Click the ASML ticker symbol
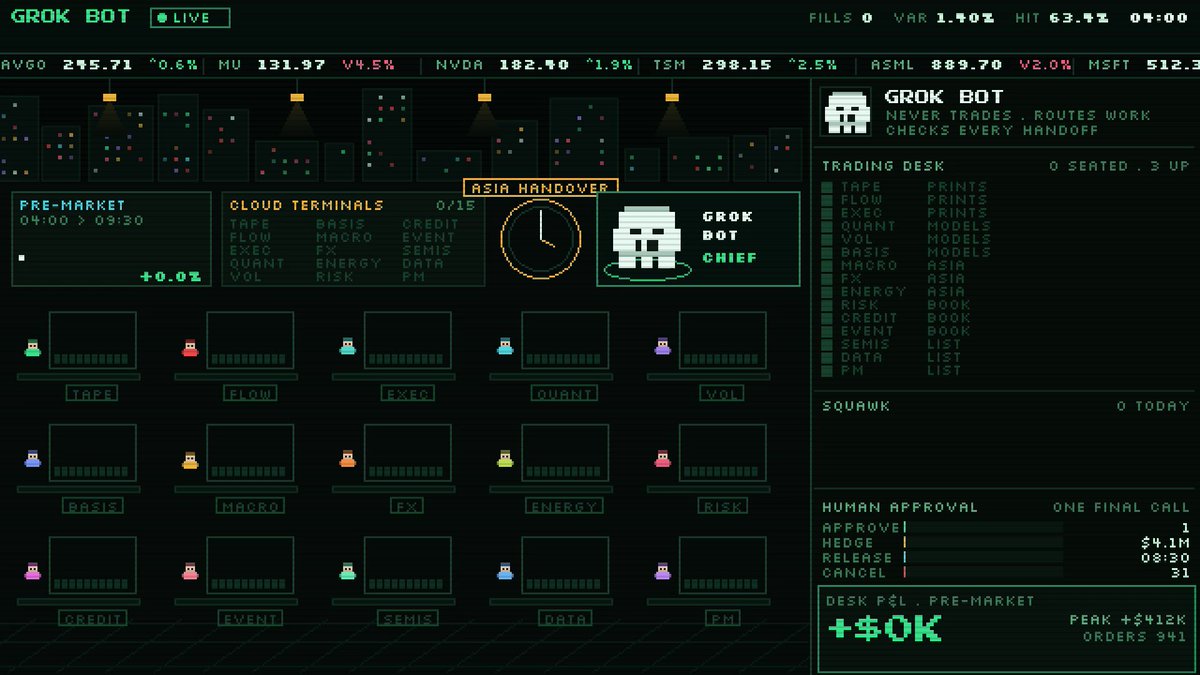 [893, 65]
